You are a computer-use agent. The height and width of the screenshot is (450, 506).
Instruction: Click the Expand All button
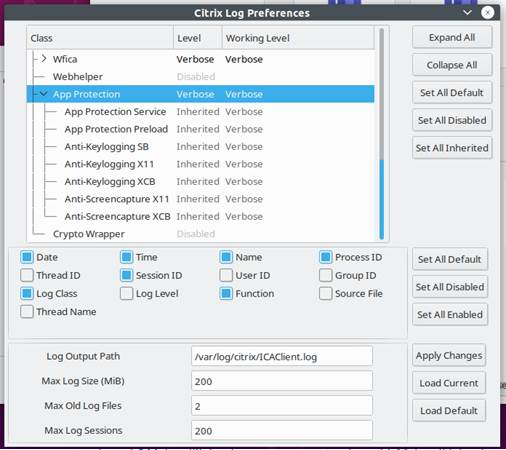[452, 37]
